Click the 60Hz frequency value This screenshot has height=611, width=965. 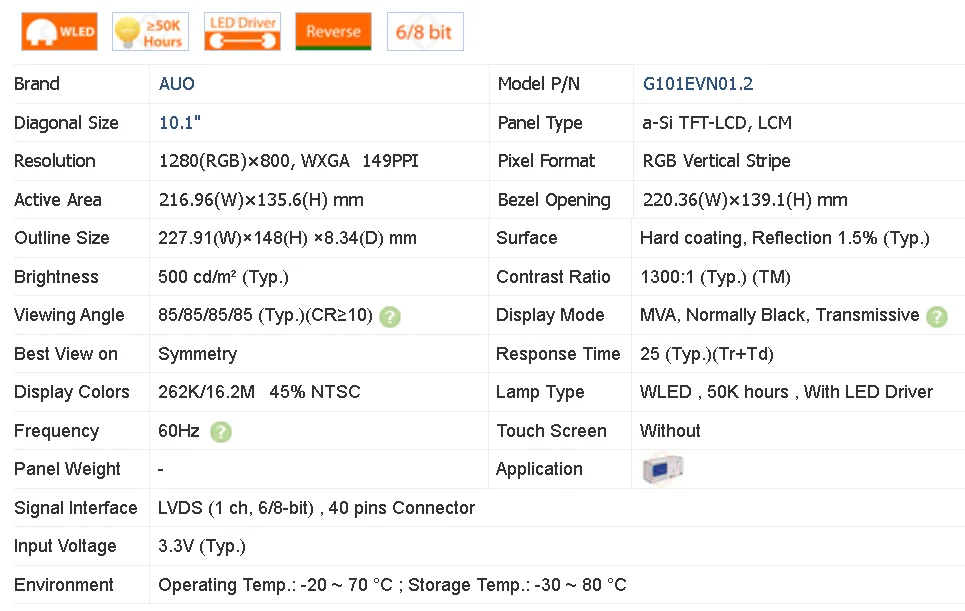178,431
